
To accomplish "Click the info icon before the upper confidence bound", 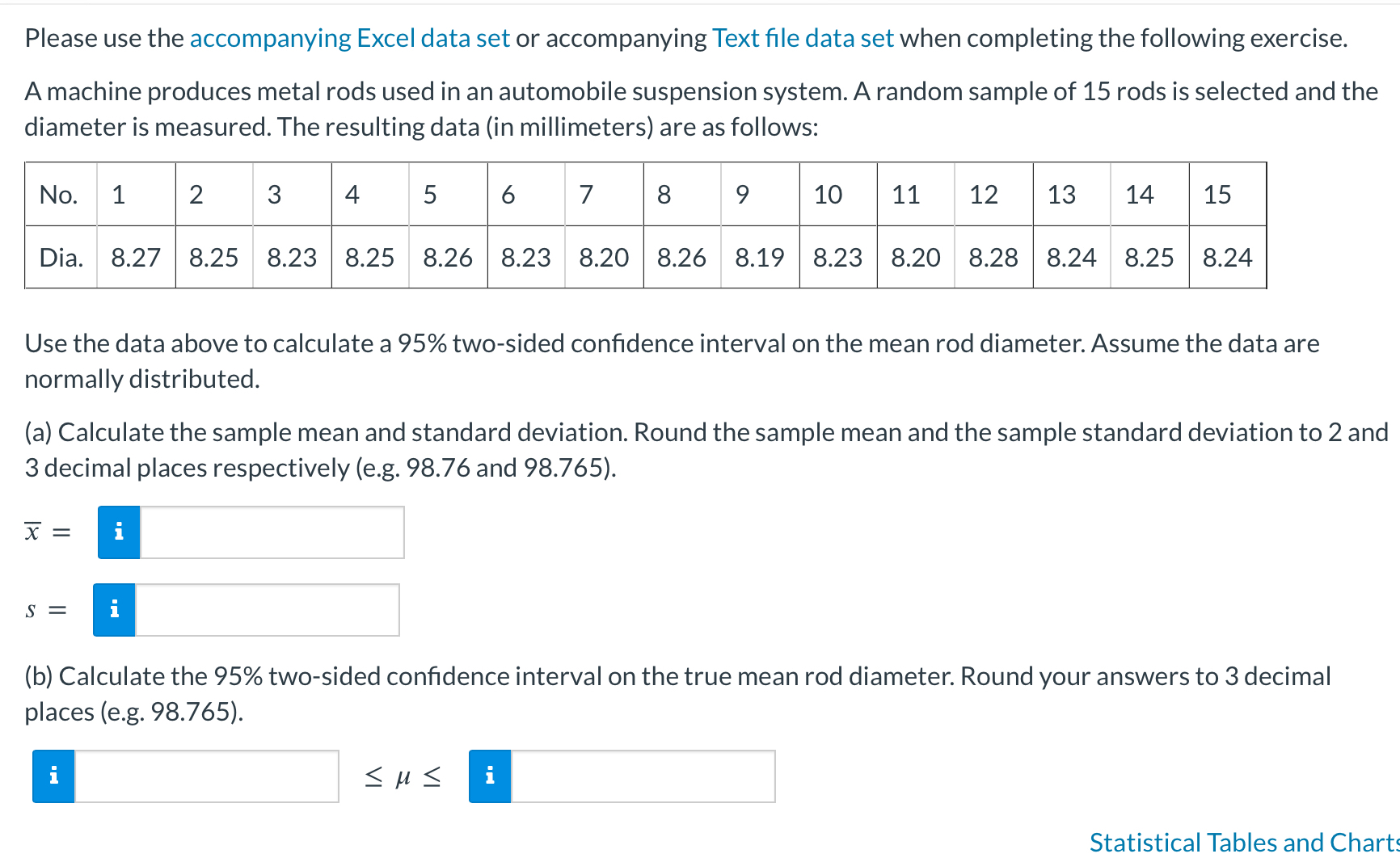I will pos(489,776).
